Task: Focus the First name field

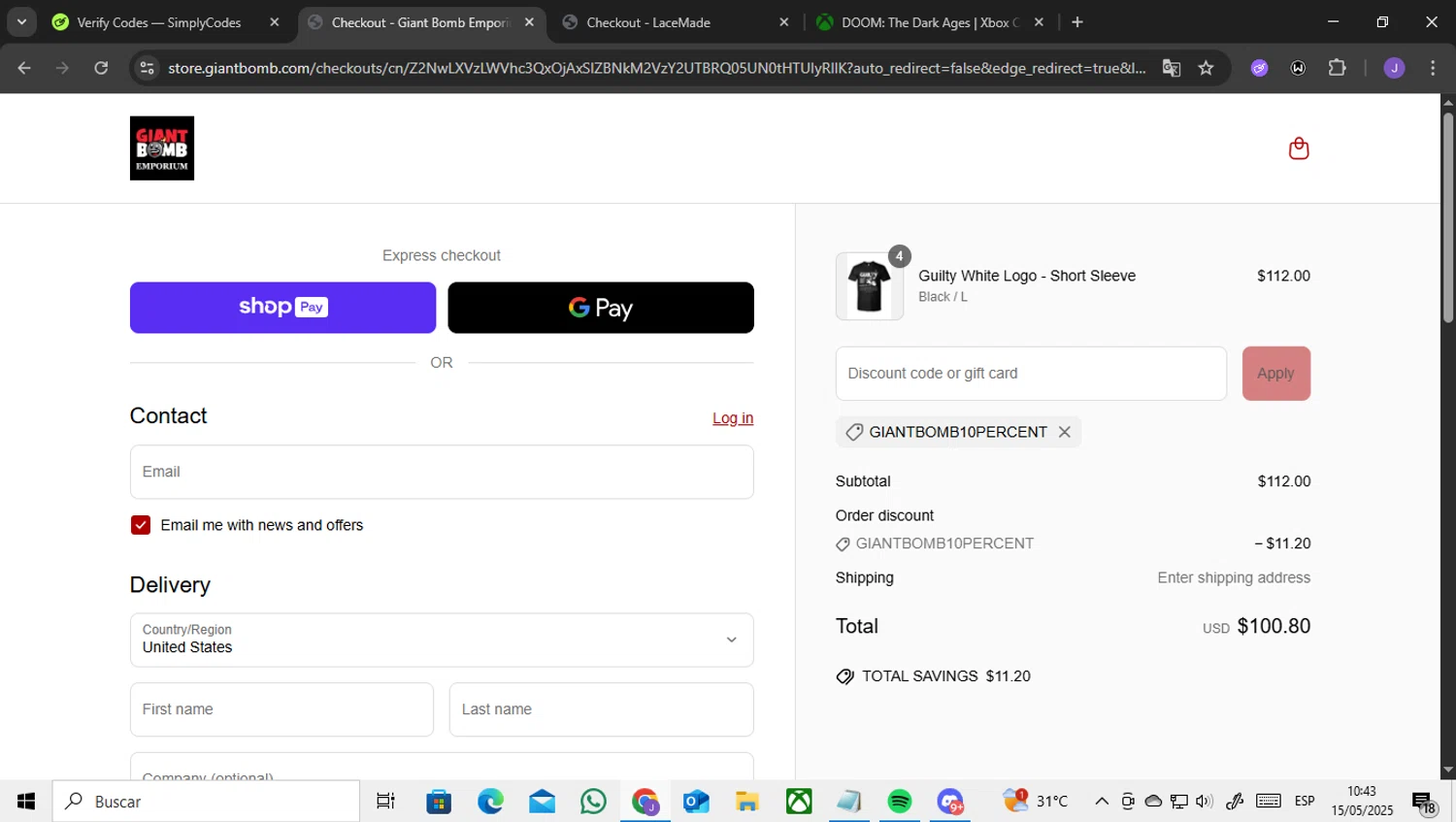Action: tap(281, 709)
